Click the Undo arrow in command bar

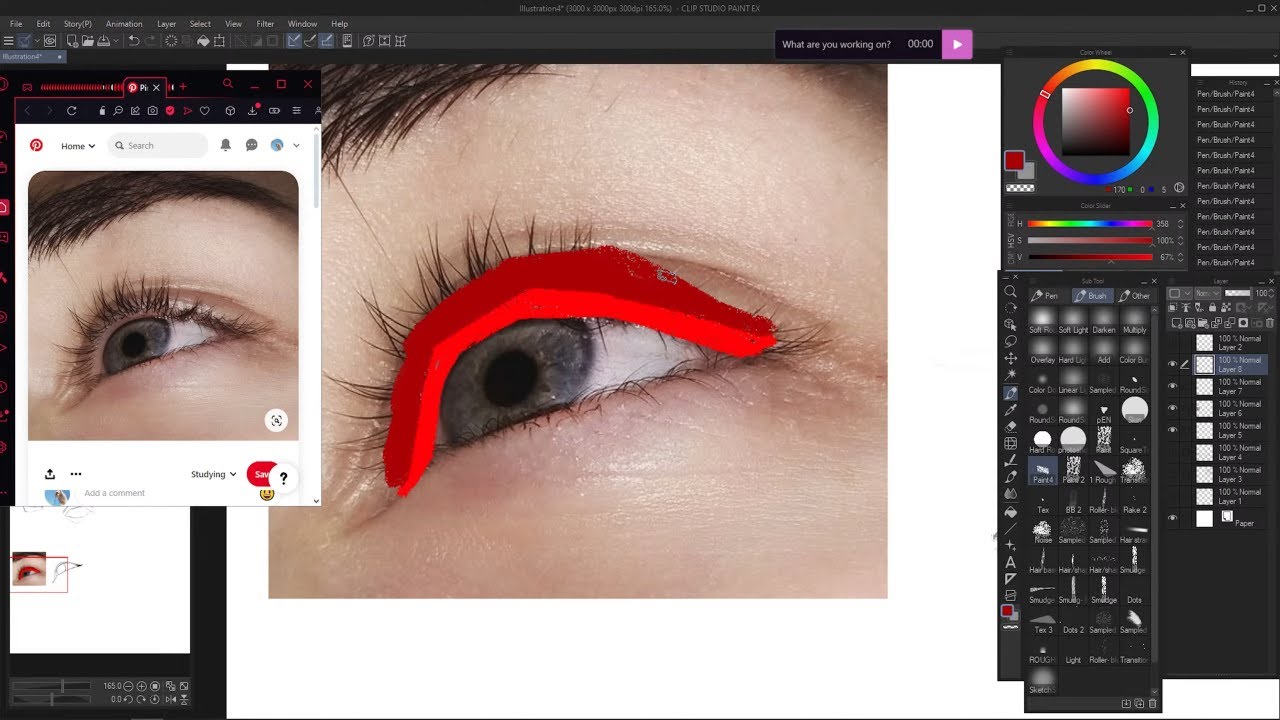coord(134,41)
